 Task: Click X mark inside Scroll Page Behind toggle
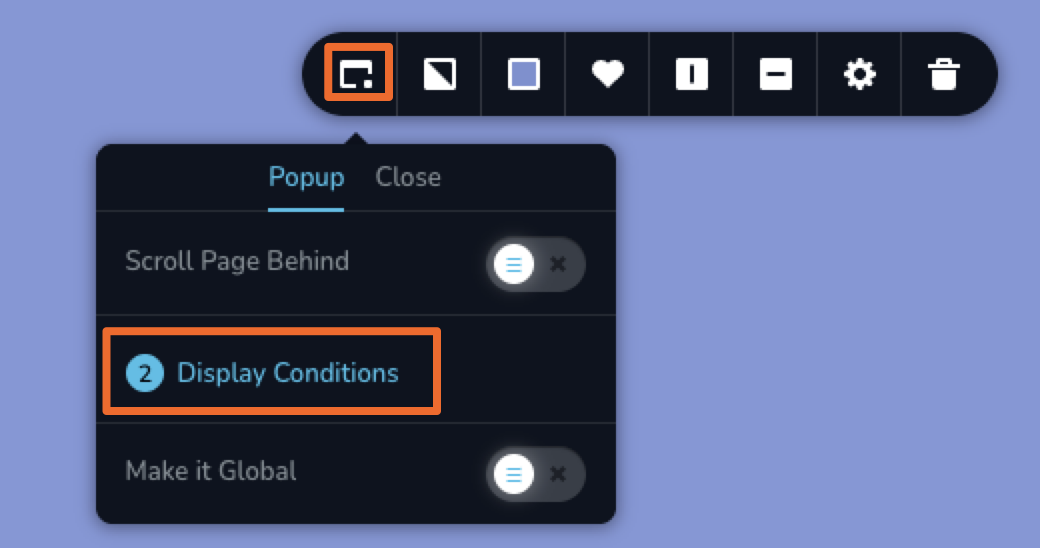click(x=558, y=264)
